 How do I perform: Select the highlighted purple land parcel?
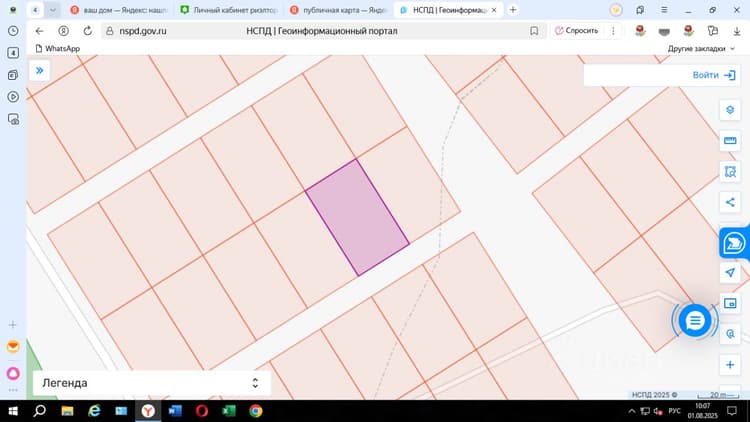[x=357, y=218]
